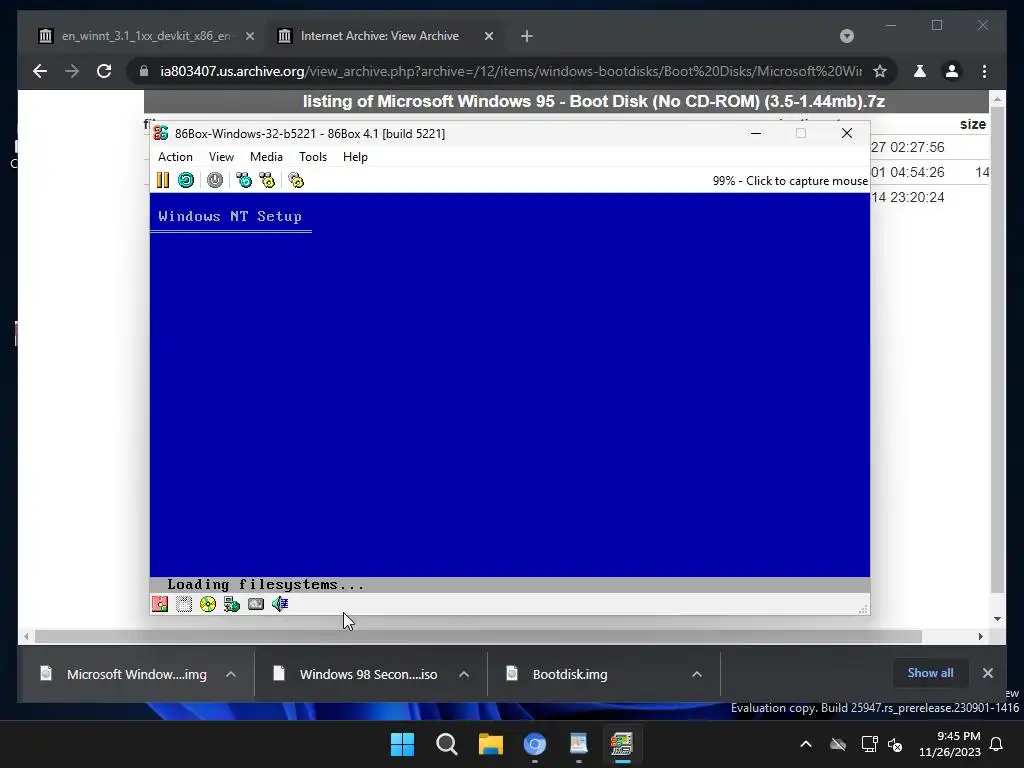Open the 86Box Help menu

pyautogui.click(x=355, y=157)
